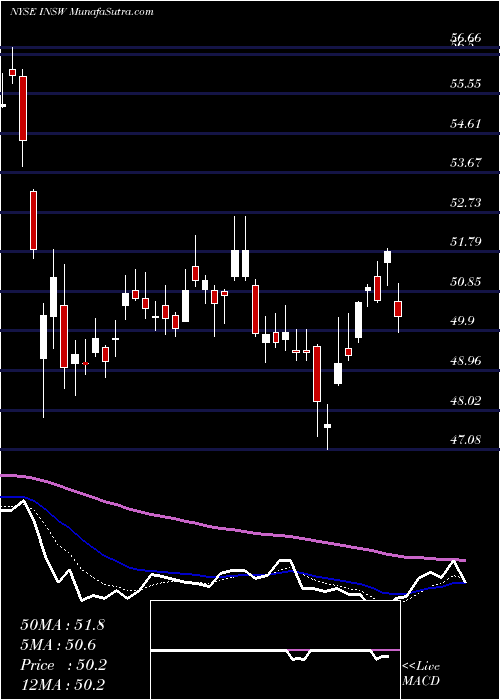The image size is (500, 700).
Task: Click the 48.96 price axis label
Action: (x=466, y=361)
